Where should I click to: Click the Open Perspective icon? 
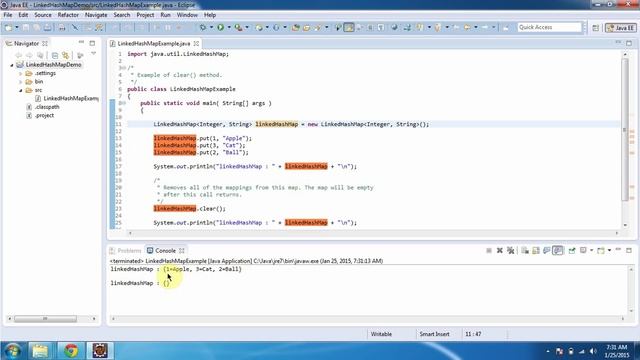click(x=596, y=27)
